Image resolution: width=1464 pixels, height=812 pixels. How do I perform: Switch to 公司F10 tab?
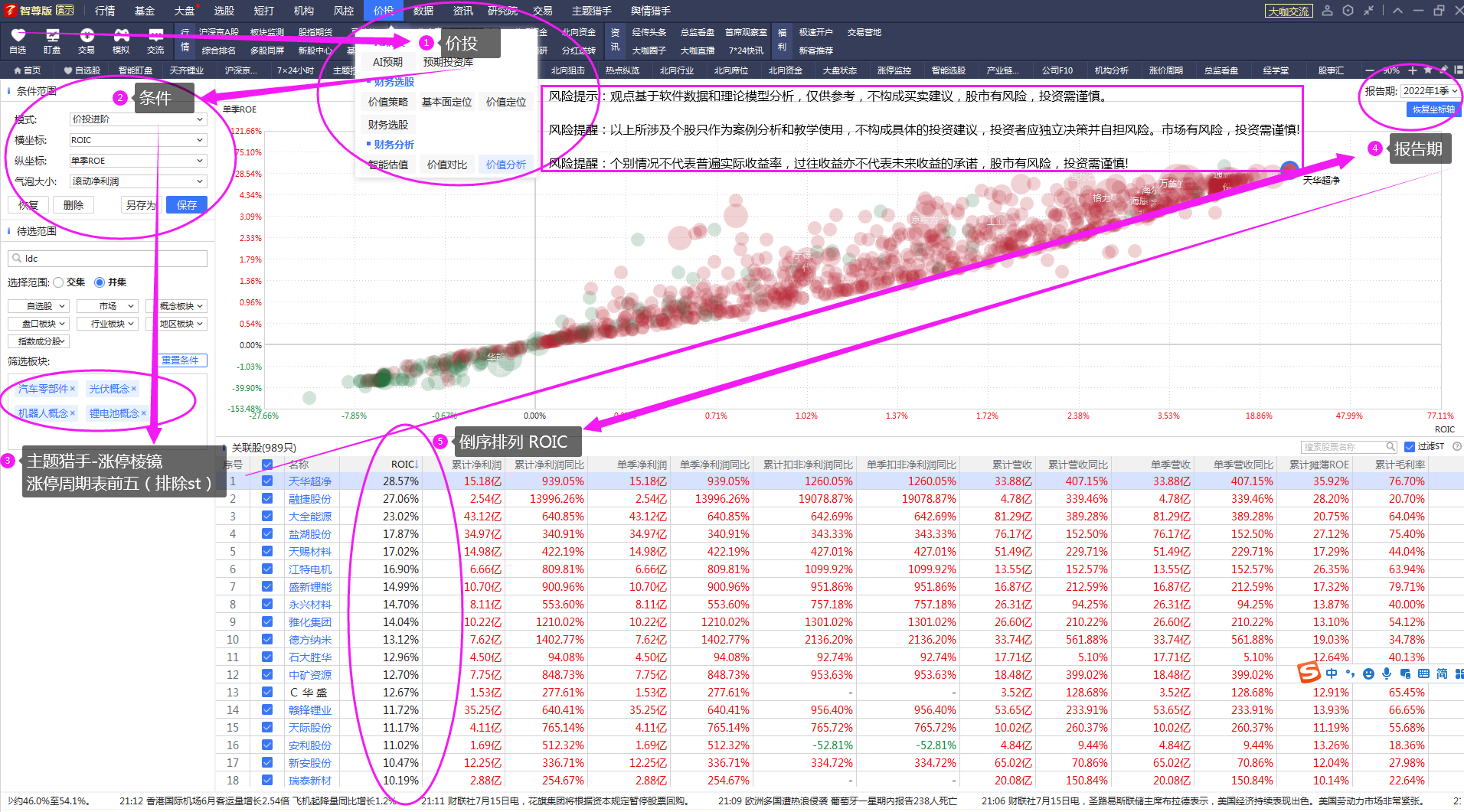click(1057, 70)
